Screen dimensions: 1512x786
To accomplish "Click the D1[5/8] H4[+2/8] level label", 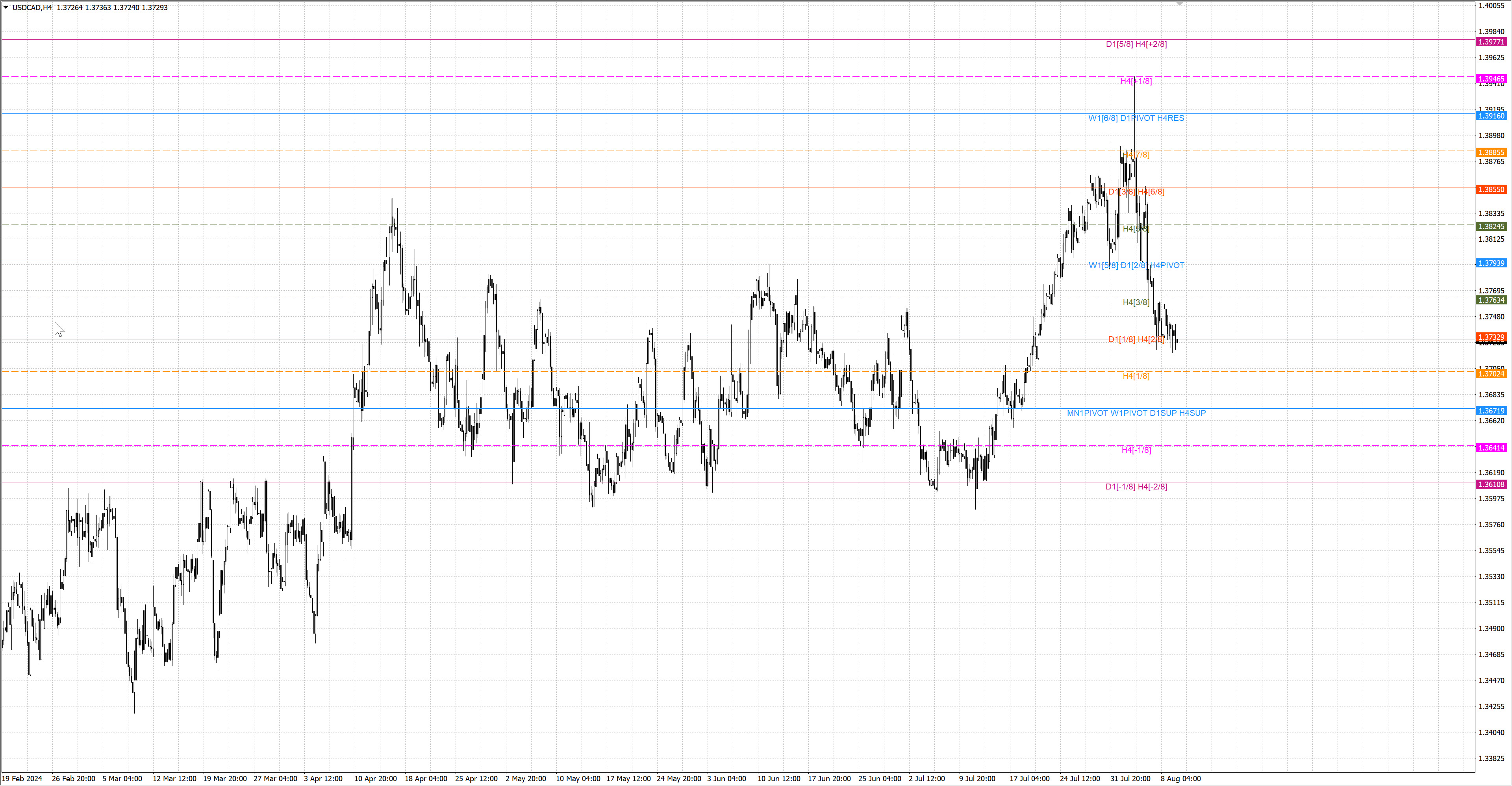I will click(x=1136, y=44).
